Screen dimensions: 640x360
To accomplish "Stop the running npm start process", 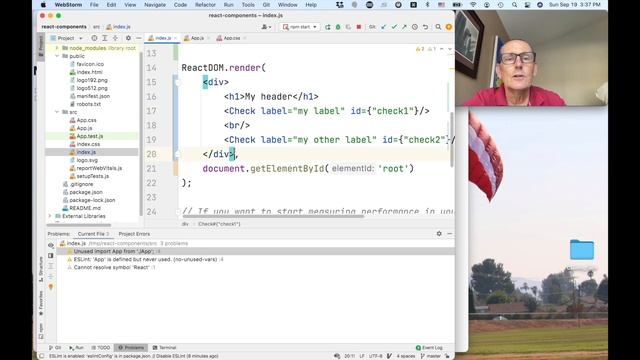I will tap(359, 27).
